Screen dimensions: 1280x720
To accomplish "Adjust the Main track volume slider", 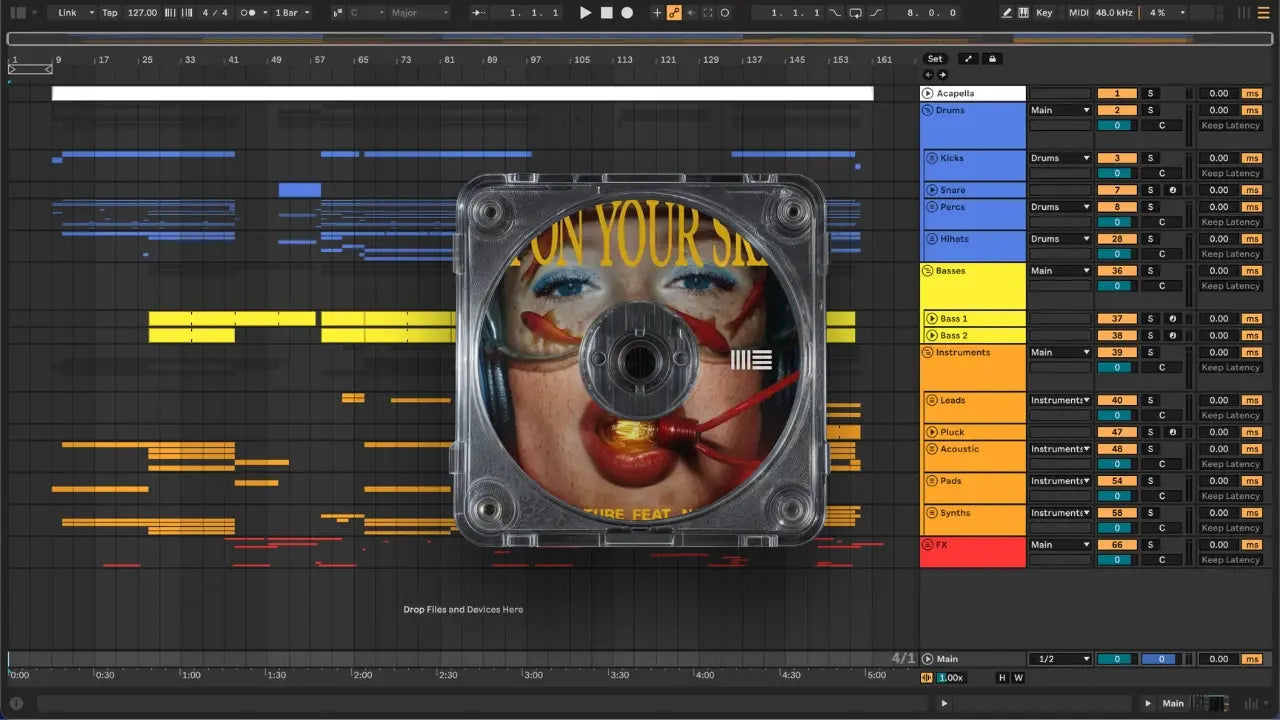I will click(x=1117, y=659).
